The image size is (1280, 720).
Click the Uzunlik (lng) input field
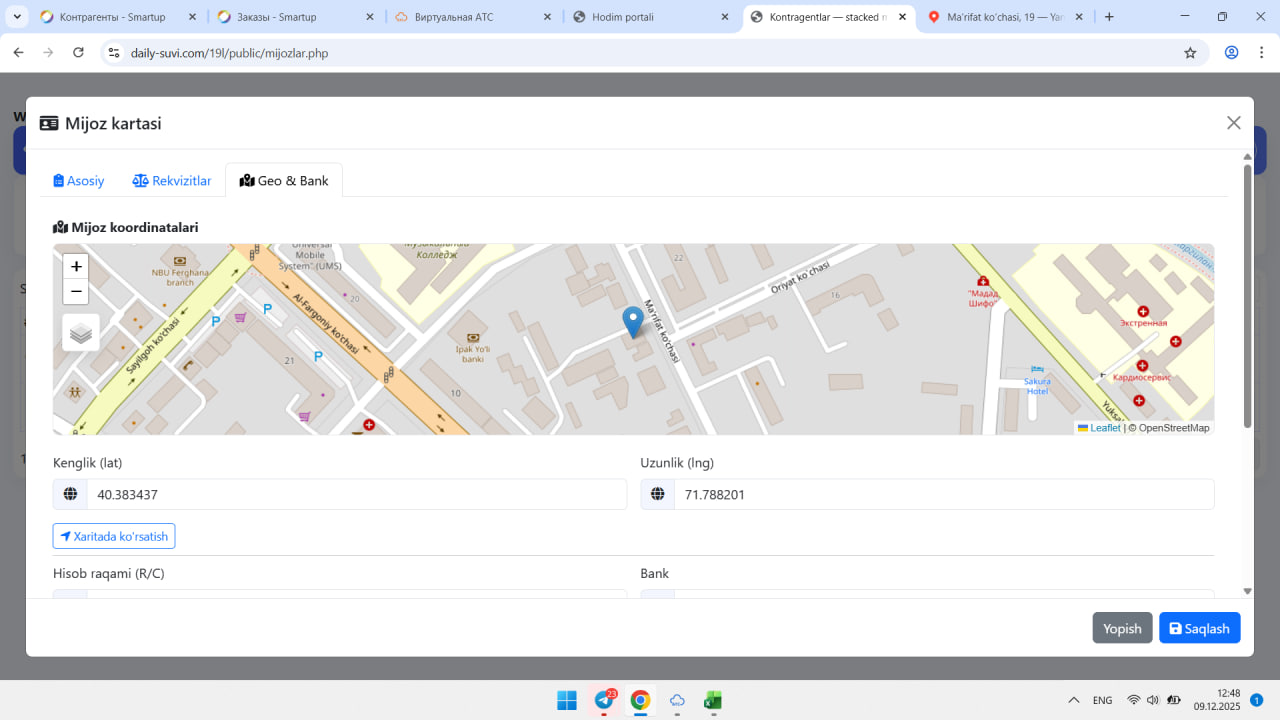point(943,495)
